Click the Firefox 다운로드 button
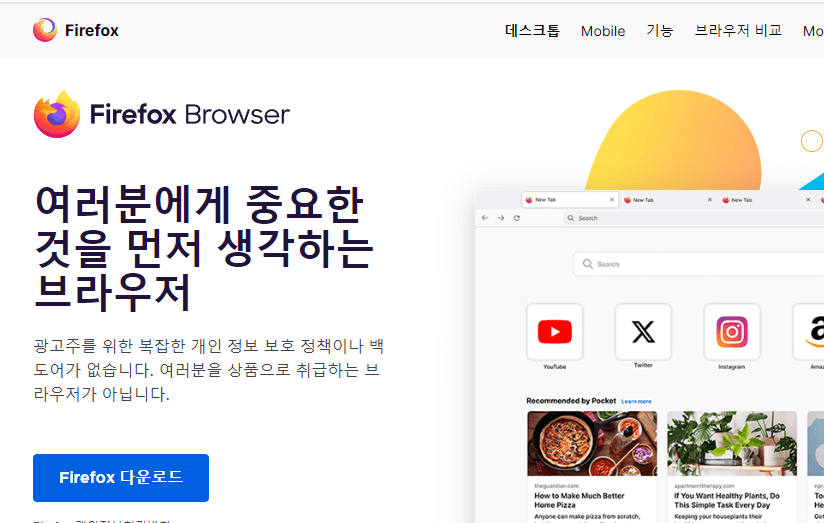The height and width of the screenshot is (523, 824). point(121,477)
